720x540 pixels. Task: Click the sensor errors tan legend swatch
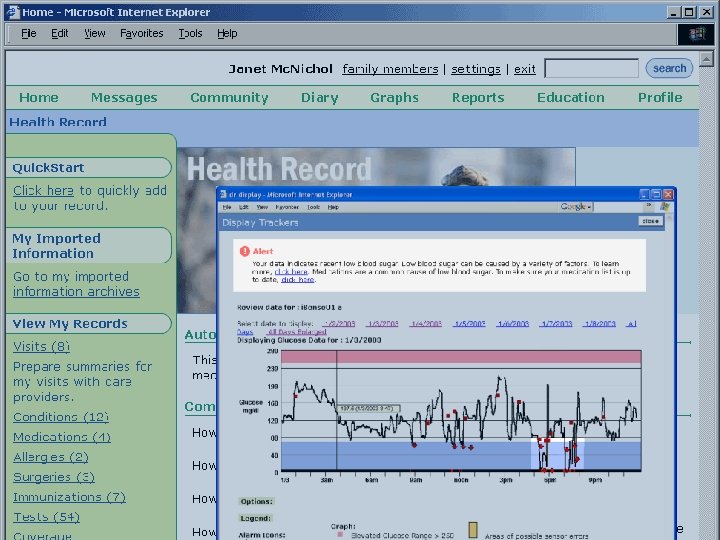pyautogui.click(x=473, y=530)
